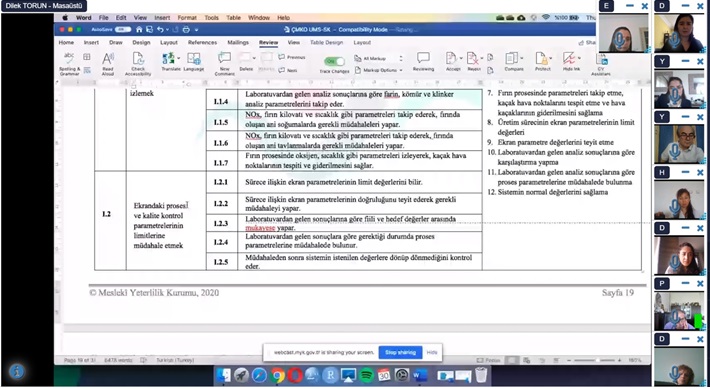Screen dimensions: 710x389
Task: Switch to Focus view mode
Action: tap(488, 360)
